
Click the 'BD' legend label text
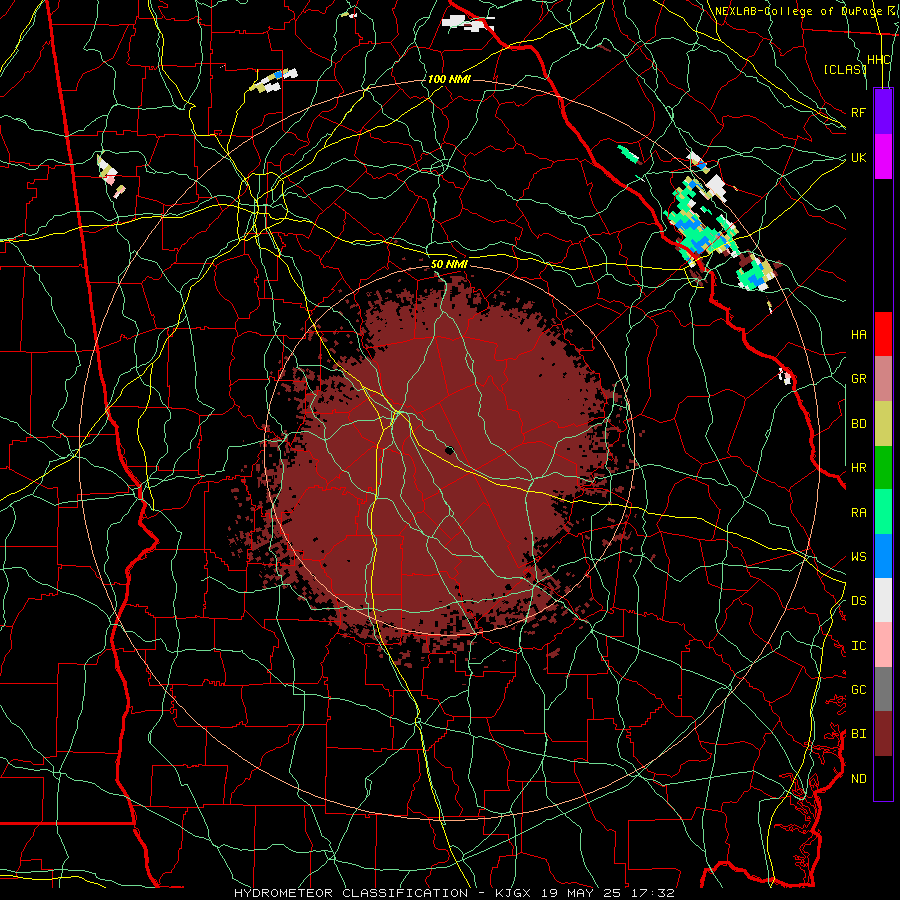[859, 424]
